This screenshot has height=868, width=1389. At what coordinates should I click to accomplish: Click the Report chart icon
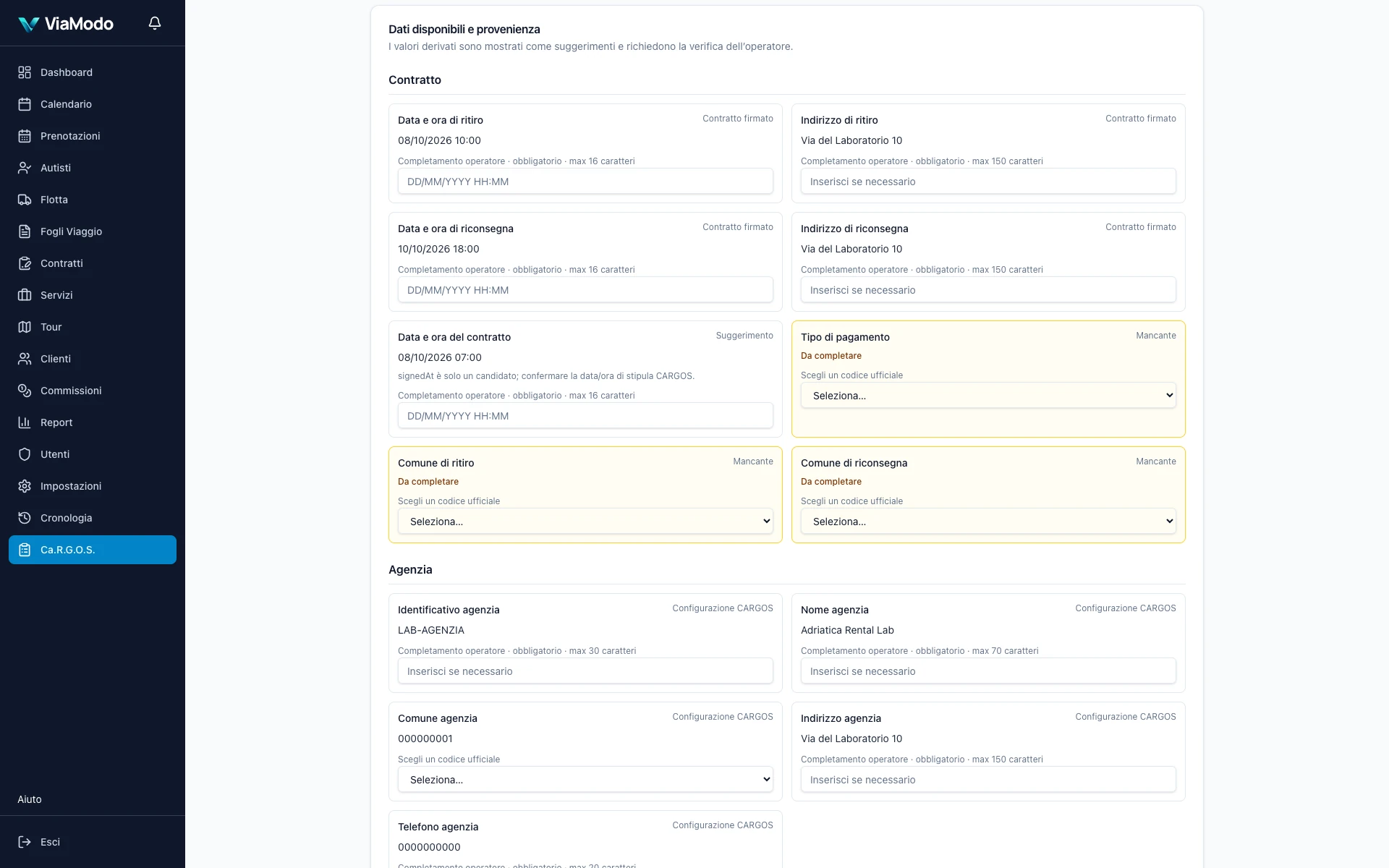tap(25, 422)
